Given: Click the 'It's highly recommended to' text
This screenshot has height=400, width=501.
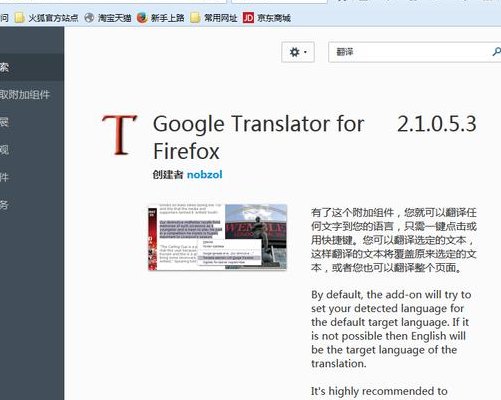Looking at the screenshot, I should pyautogui.click(x=379, y=391).
